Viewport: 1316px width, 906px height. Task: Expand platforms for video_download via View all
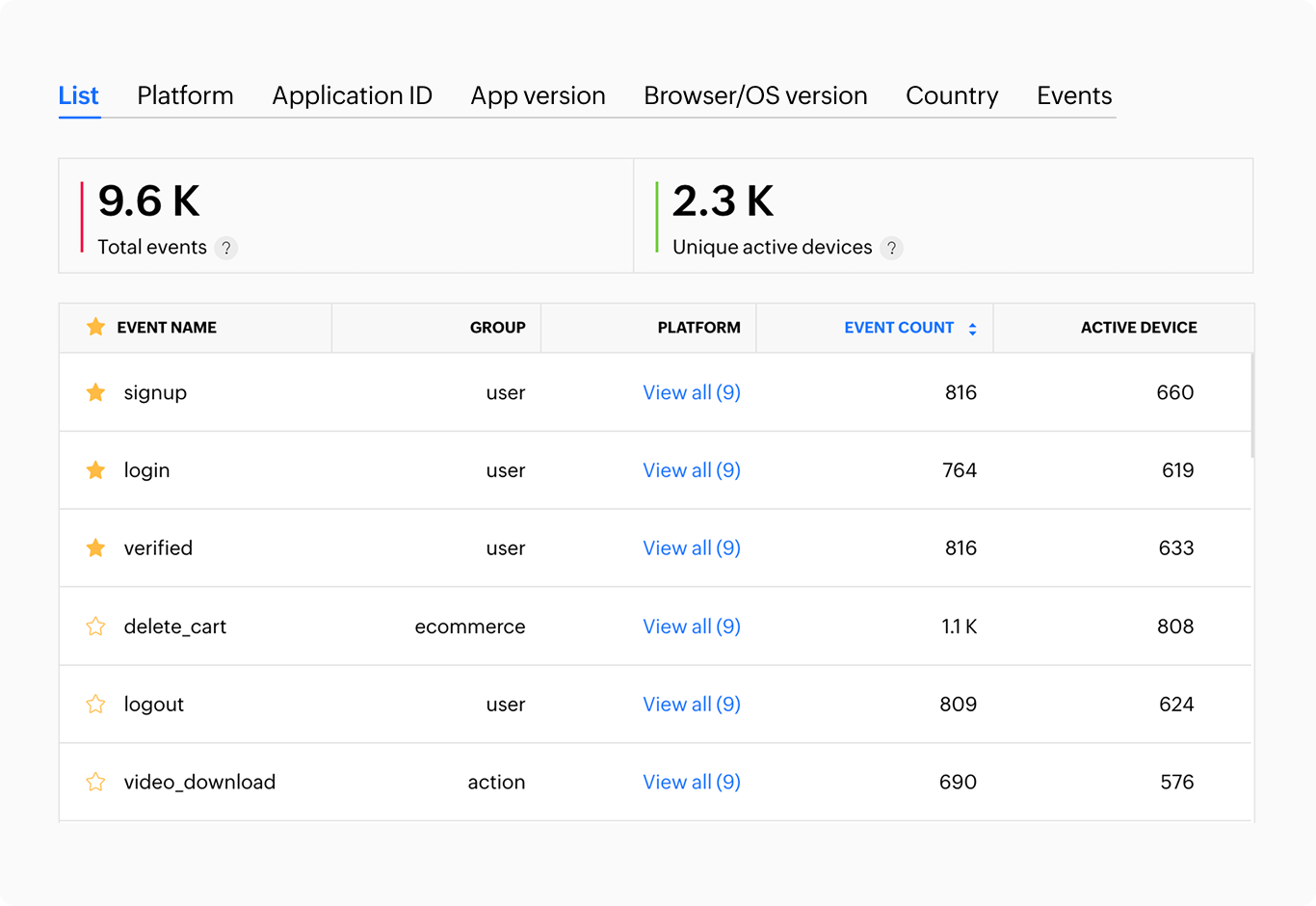691,782
